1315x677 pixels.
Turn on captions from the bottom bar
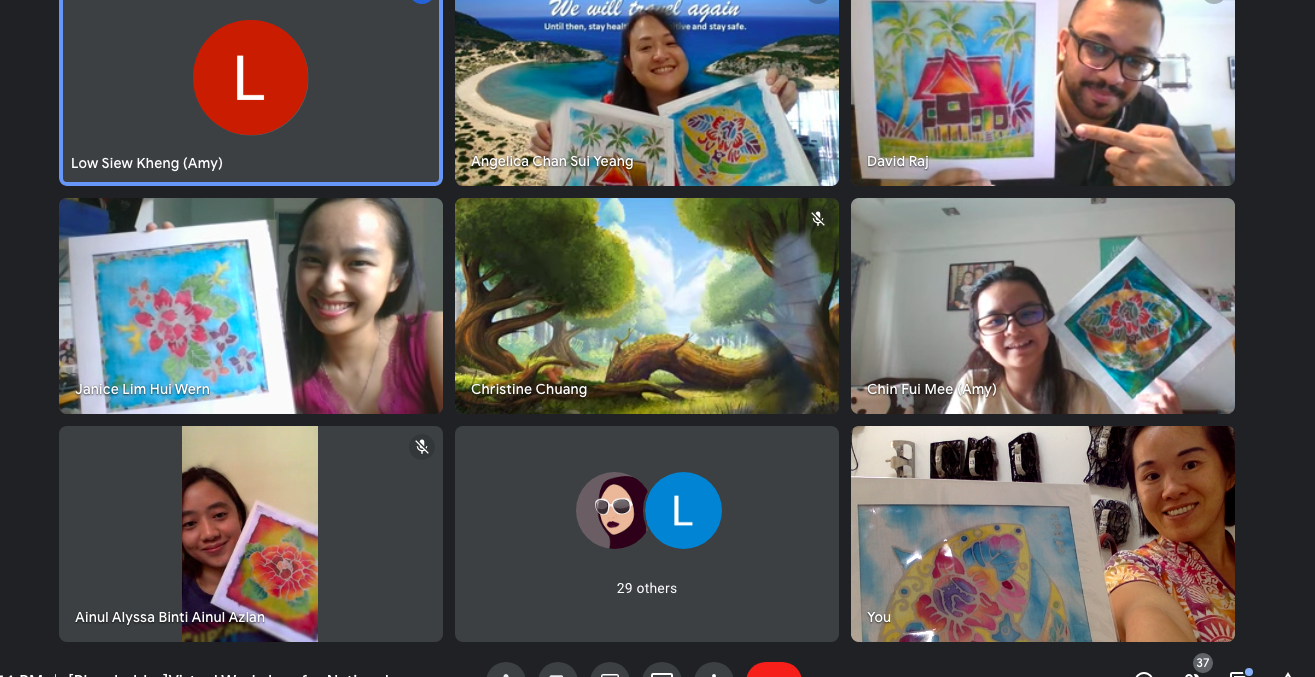click(610, 672)
